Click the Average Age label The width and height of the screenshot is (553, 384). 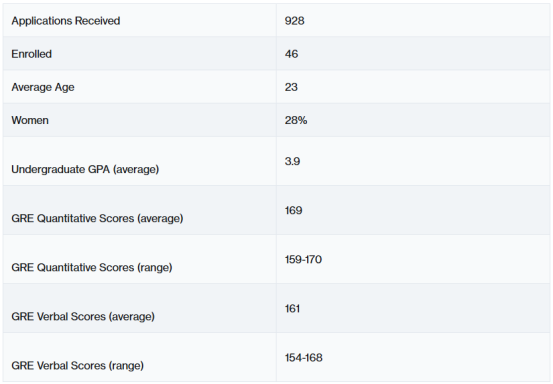tap(43, 87)
